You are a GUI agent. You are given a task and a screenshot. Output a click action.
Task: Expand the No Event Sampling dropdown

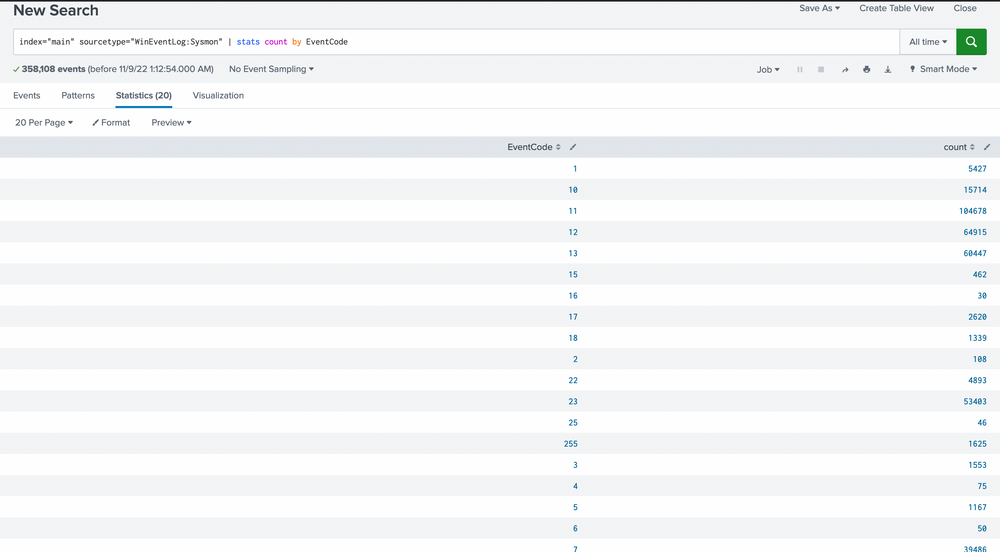tap(271, 69)
